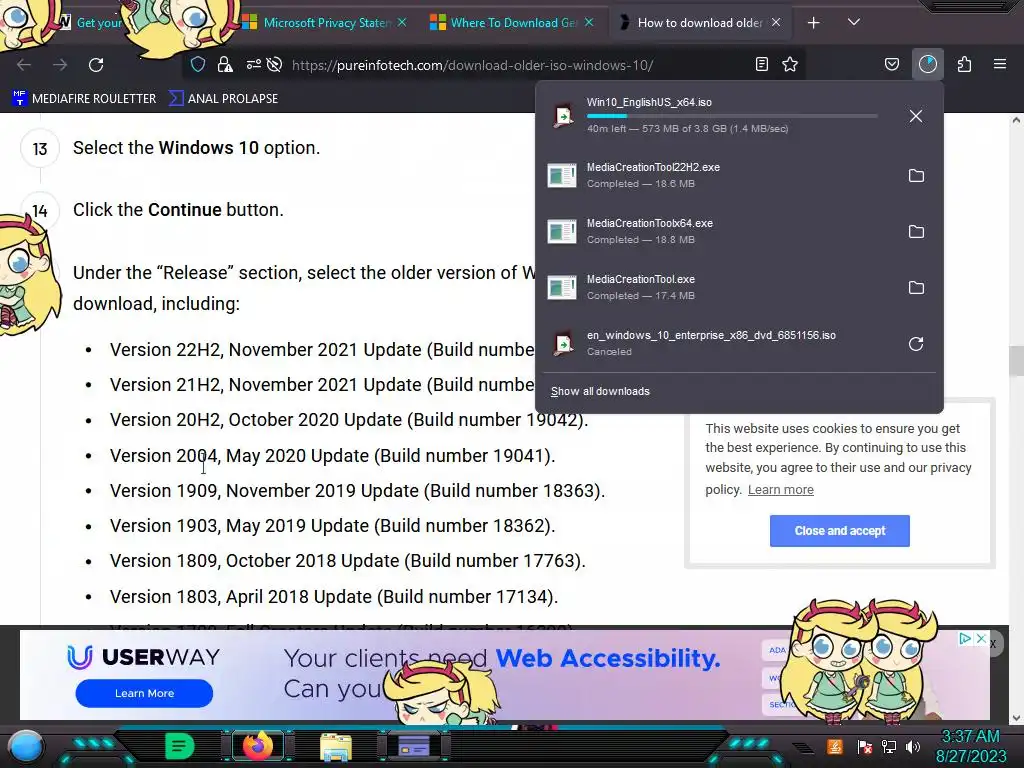
Task: Open Action Center flag tray icon
Action: [x=865, y=746]
